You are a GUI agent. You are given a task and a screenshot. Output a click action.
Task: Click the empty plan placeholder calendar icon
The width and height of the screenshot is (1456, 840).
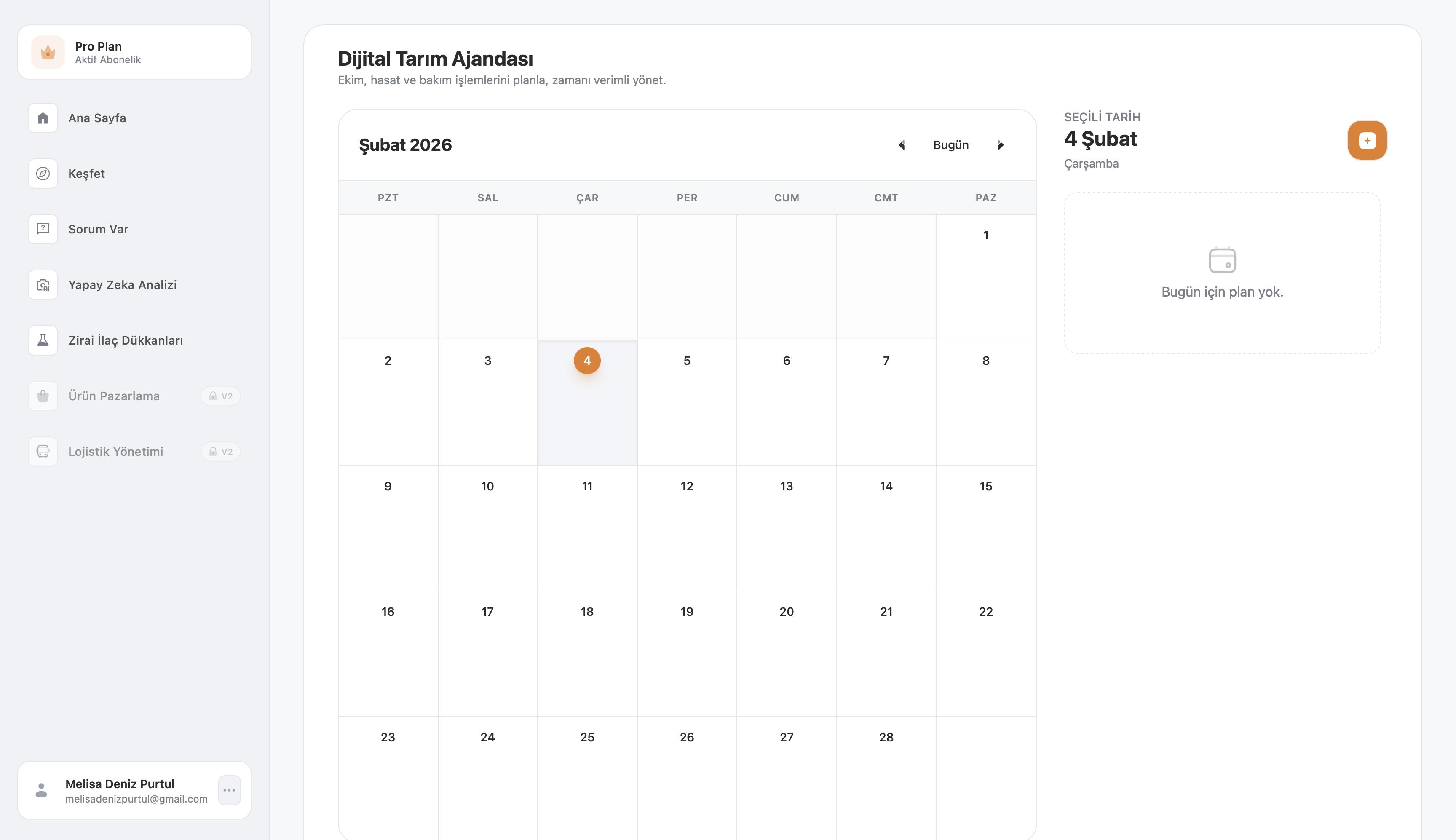pos(1222,260)
